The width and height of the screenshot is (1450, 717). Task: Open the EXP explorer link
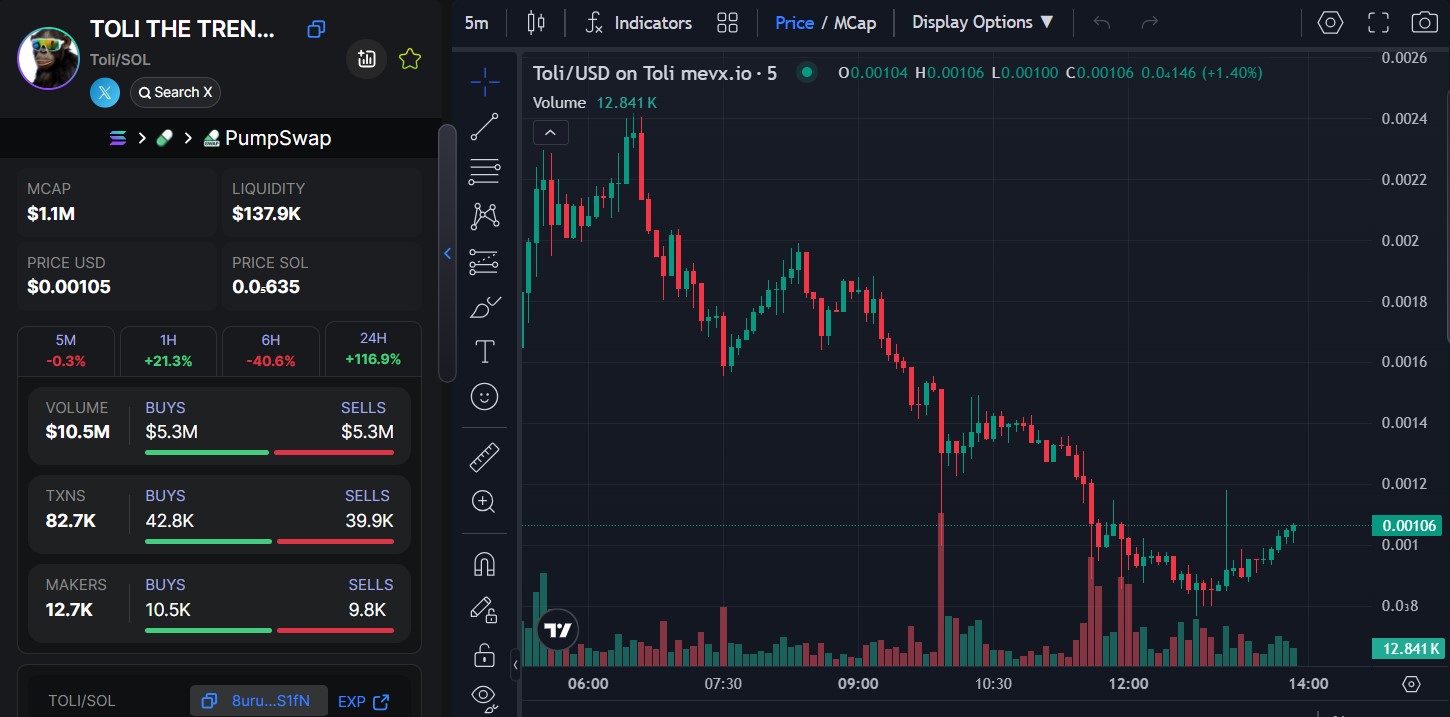363,702
